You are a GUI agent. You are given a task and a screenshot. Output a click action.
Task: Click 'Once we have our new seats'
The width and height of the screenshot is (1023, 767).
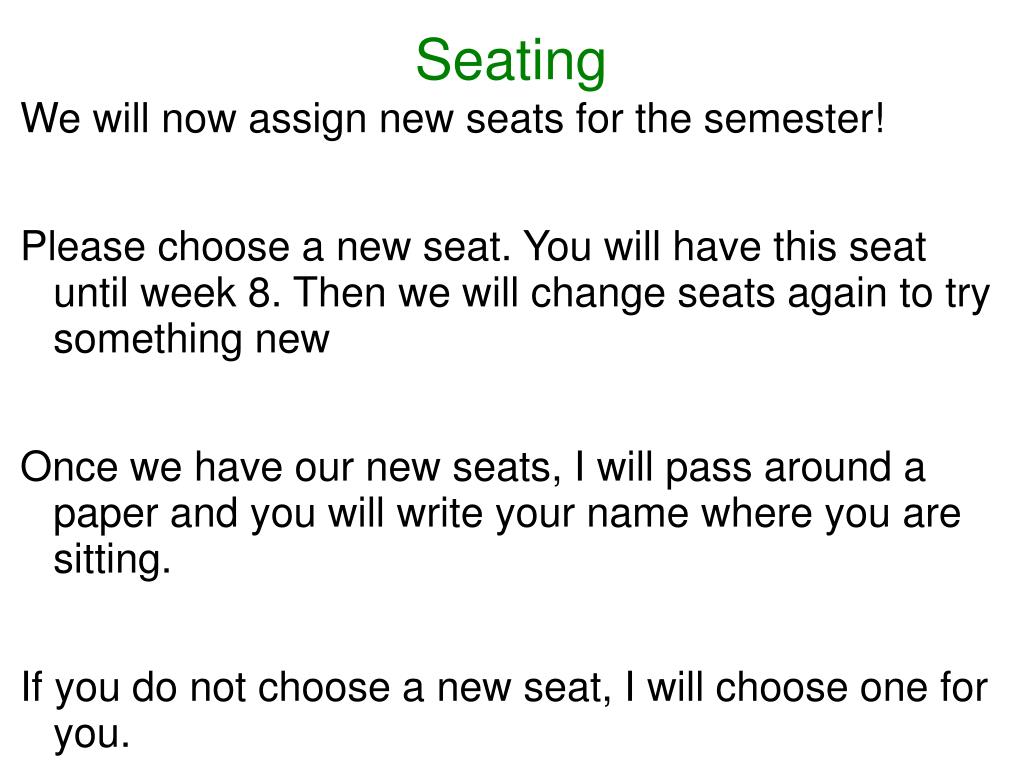(x=291, y=469)
